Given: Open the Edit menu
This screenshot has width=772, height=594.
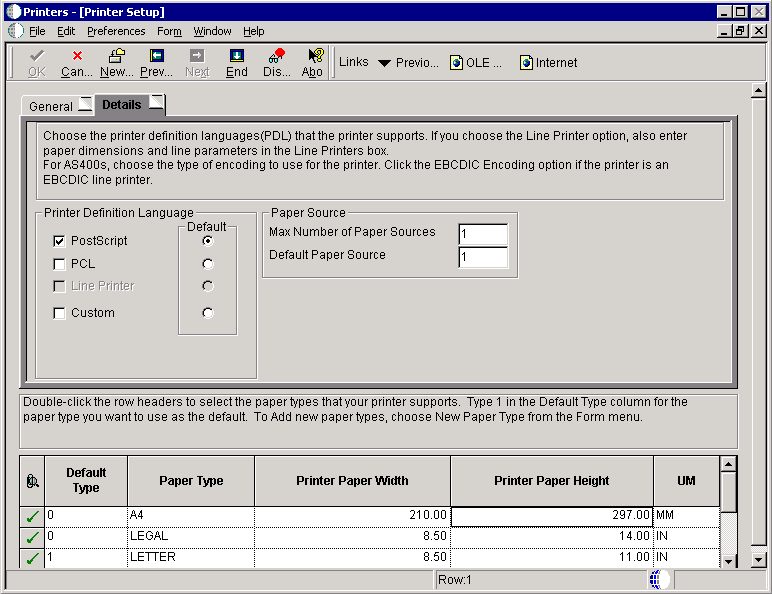Looking at the screenshot, I should 66,31.
